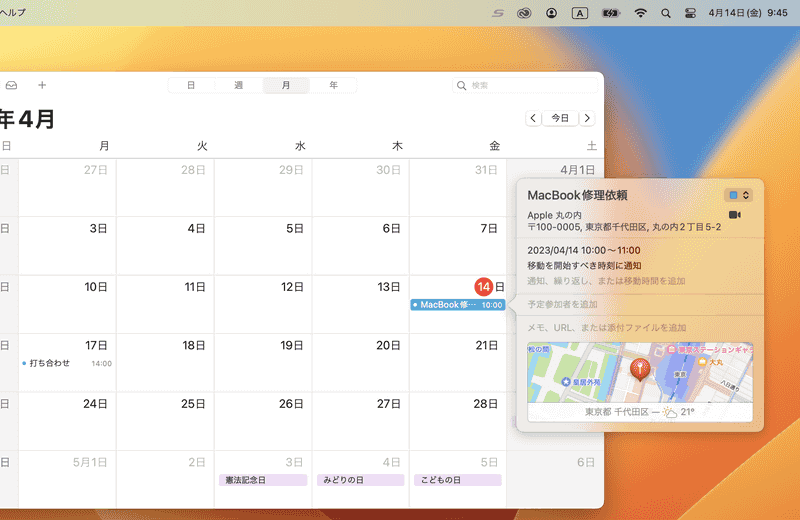Open the MacBook 修理 event on the 14th
800x520 pixels.
pyautogui.click(x=458, y=305)
